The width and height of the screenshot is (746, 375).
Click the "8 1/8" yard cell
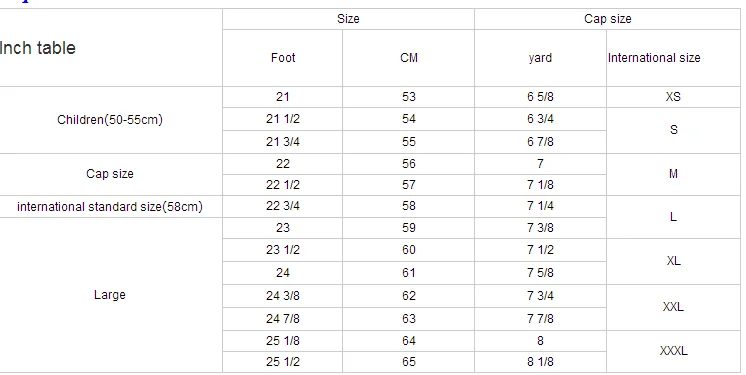pyautogui.click(x=540, y=362)
